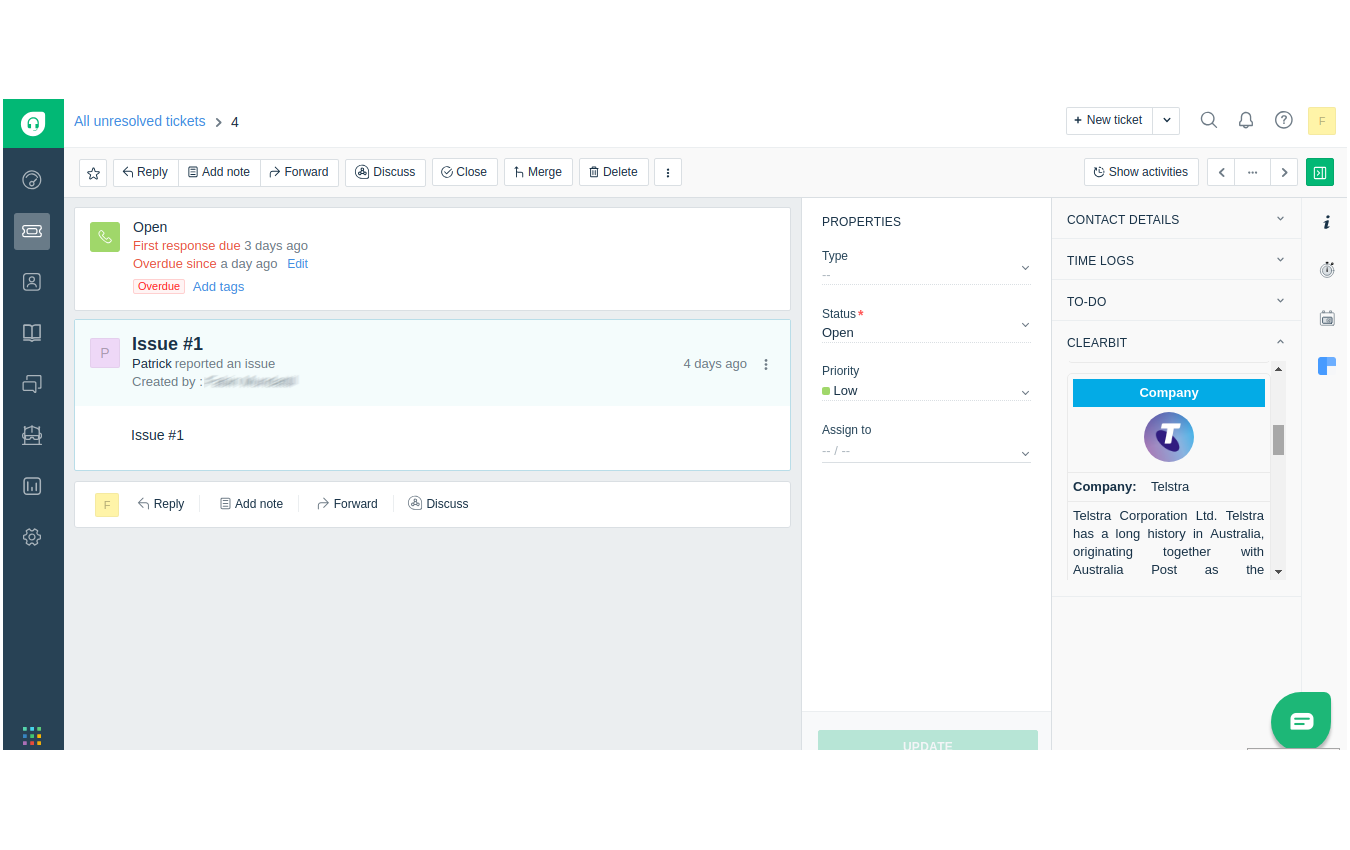Screen dimensions: 1350x850
Task: Open the Priority dropdown set to Low
Action: pyautogui.click(x=926, y=390)
